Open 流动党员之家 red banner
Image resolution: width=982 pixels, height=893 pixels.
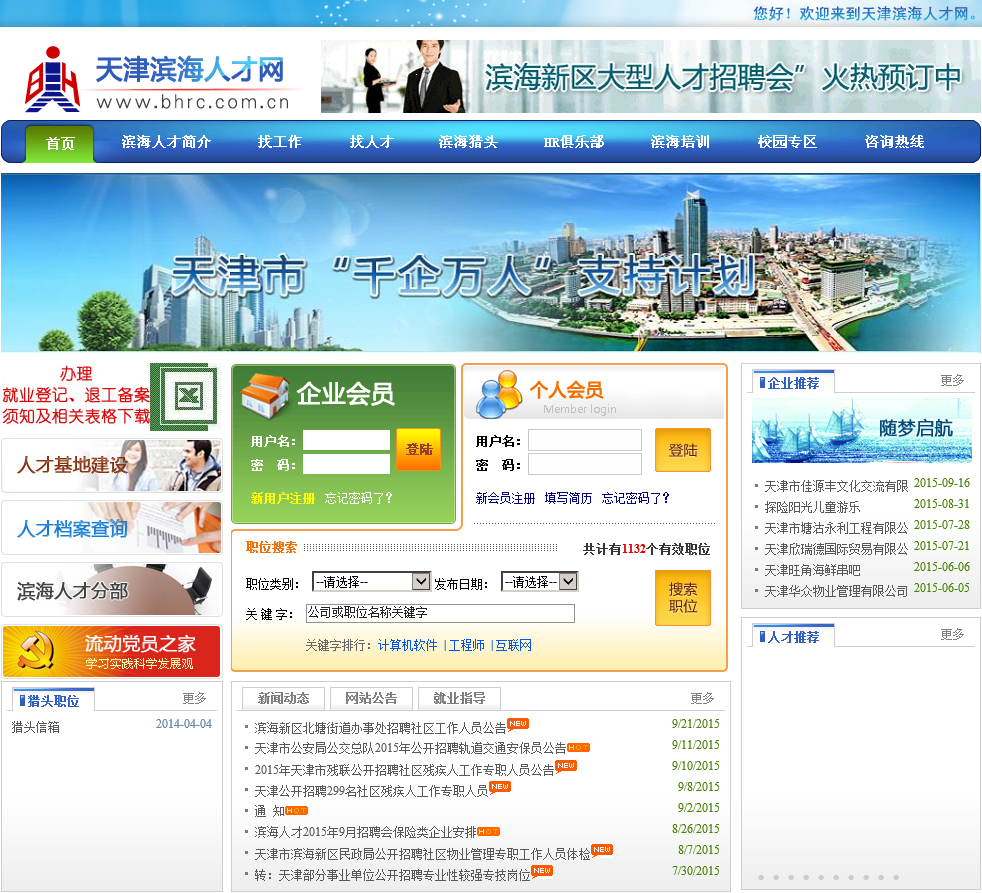[x=111, y=651]
